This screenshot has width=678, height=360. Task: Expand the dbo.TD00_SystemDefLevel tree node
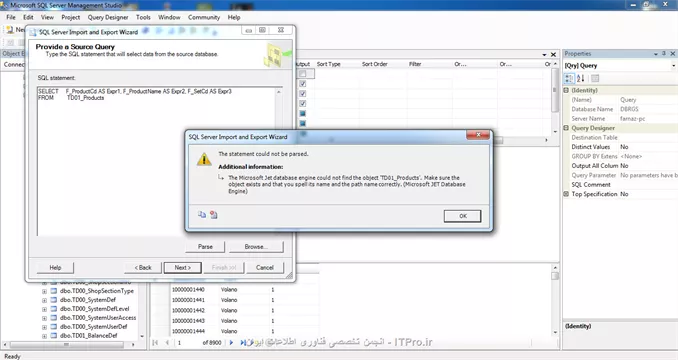point(44,309)
